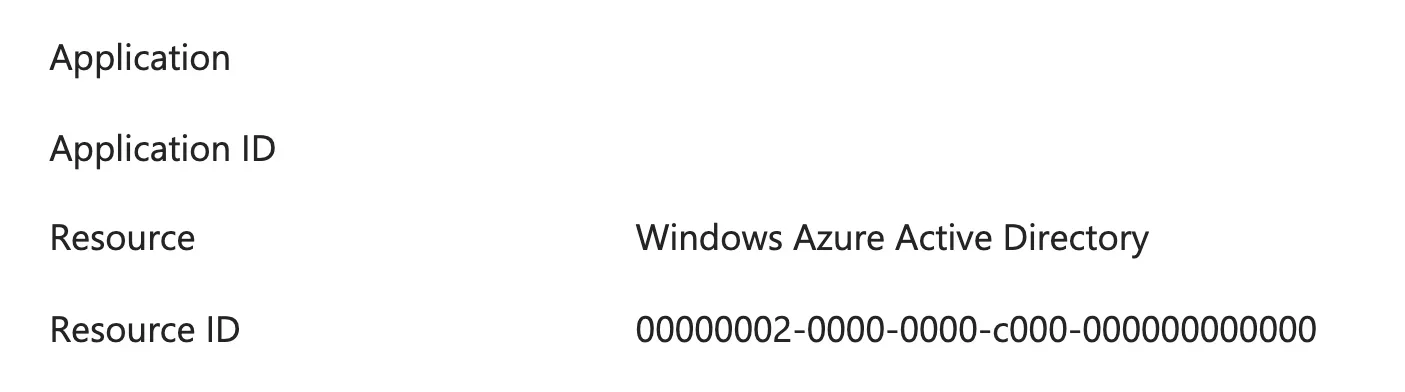Click ID in the Application ID label
The height and width of the screenshot is (392, 1405).
(259, 150)
